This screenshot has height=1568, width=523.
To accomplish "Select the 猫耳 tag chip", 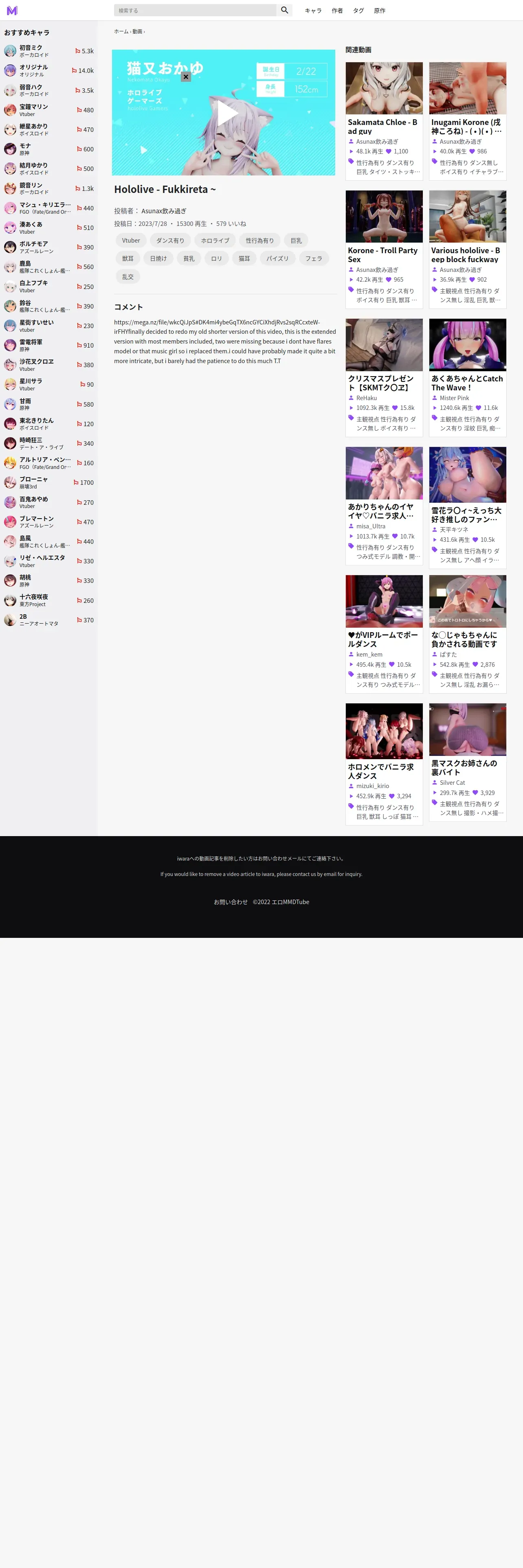I will coord(244,259).
